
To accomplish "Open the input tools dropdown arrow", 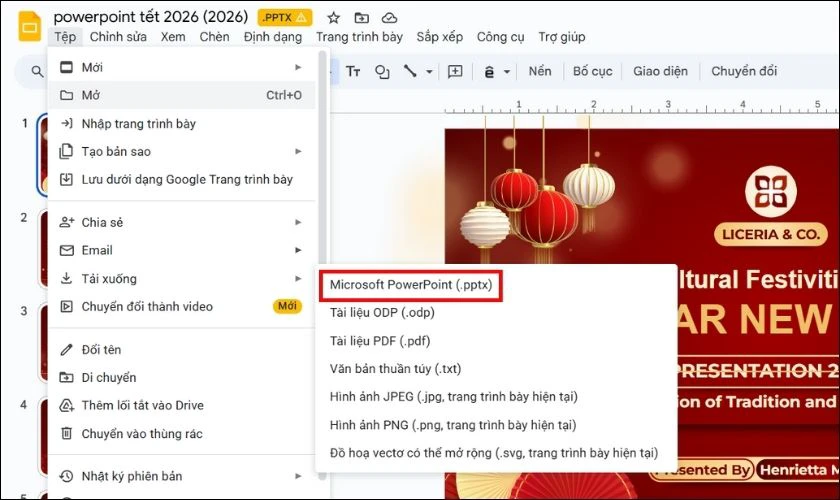I will pyautogui.click(x=507, y=71).
